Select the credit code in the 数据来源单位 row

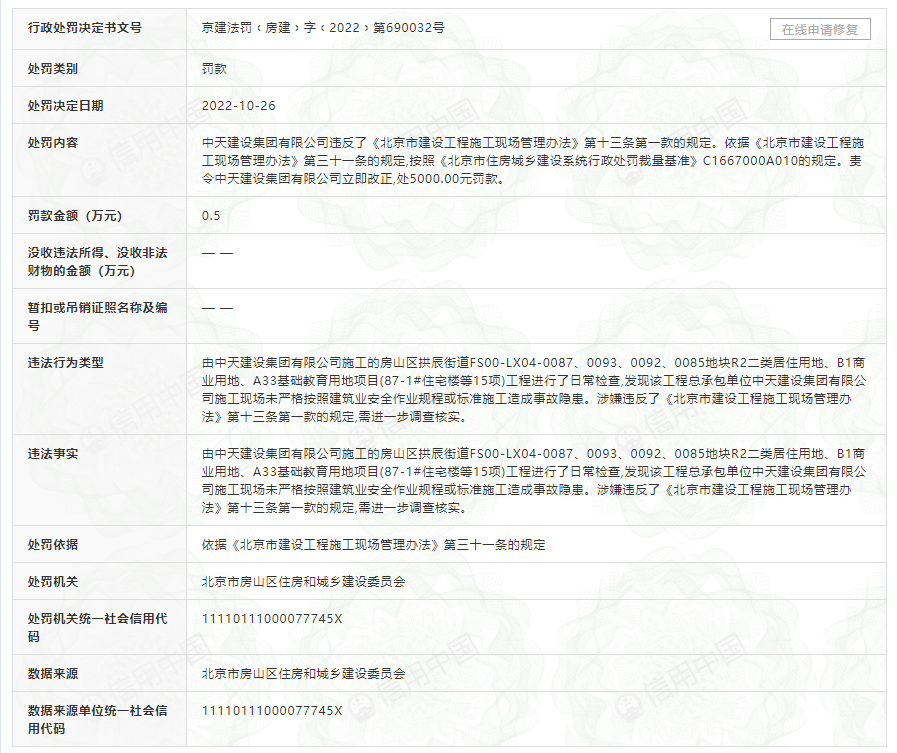[272, 711]
